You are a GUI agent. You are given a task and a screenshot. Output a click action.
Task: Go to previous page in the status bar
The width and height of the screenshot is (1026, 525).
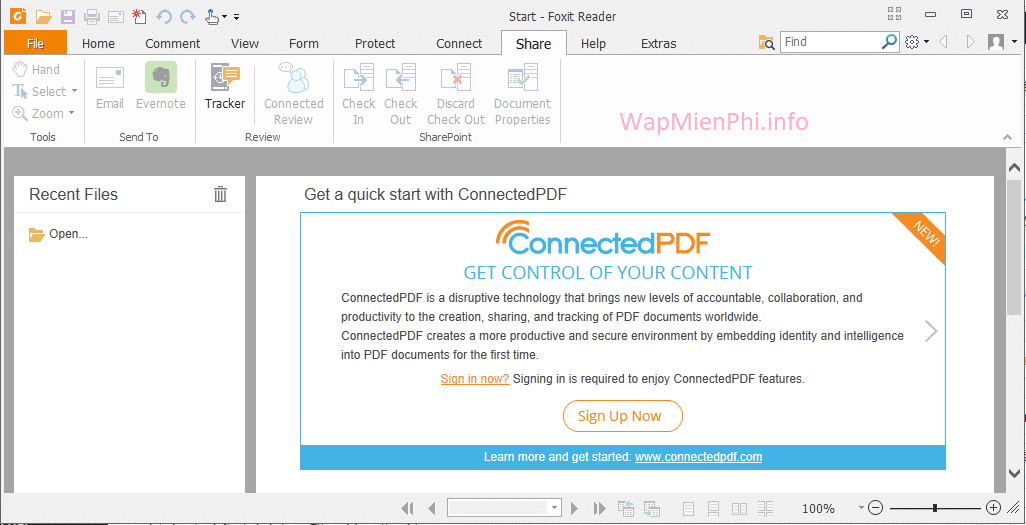pos(431,508)
